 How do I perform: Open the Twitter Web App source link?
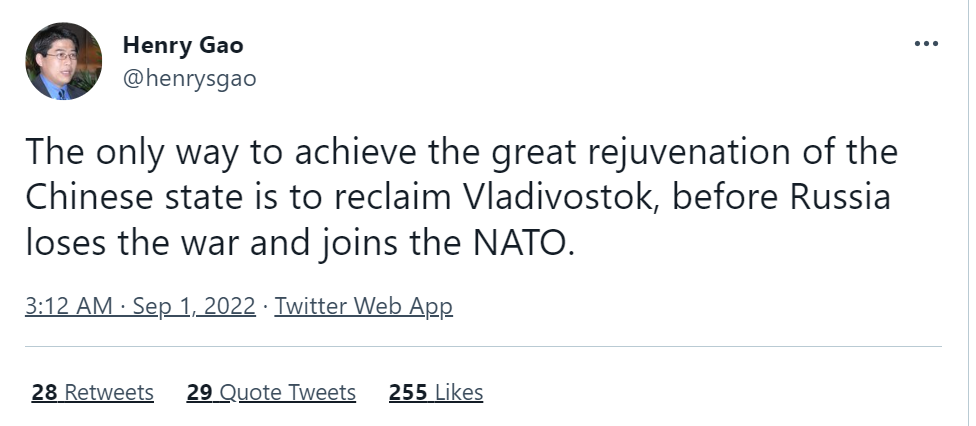364,306
